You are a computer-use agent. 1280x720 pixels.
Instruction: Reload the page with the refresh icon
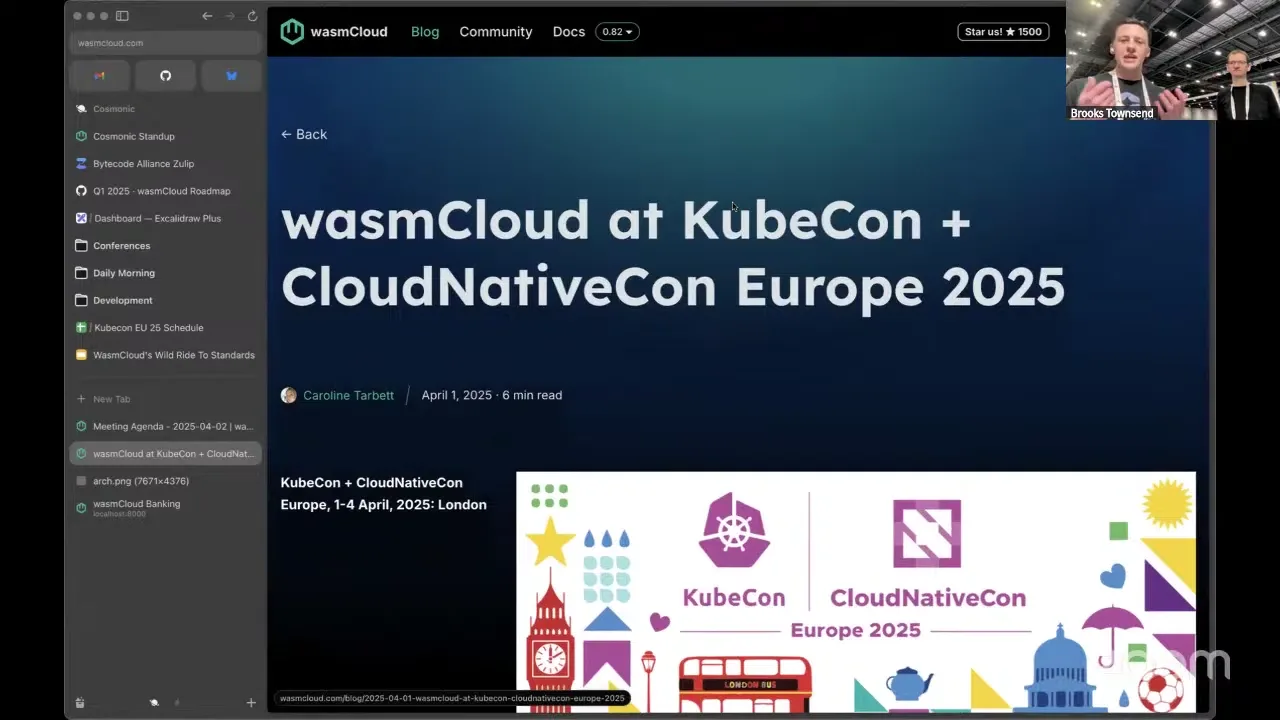coord(252,16)
